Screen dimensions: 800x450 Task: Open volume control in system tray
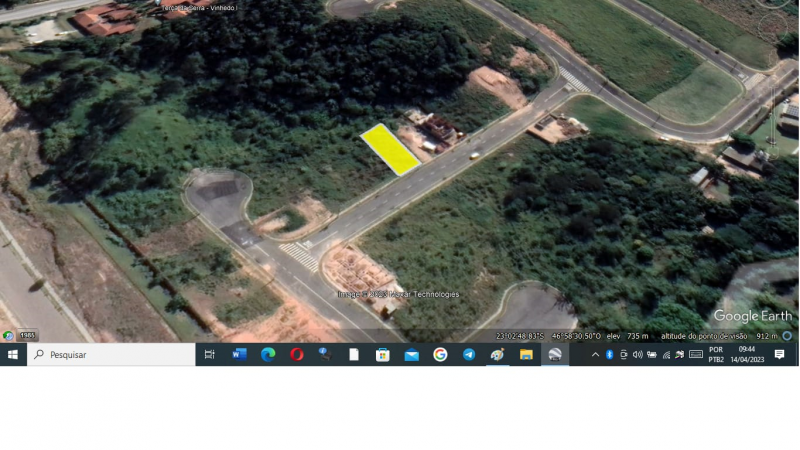pyautogui.click(x=637, y=355)
